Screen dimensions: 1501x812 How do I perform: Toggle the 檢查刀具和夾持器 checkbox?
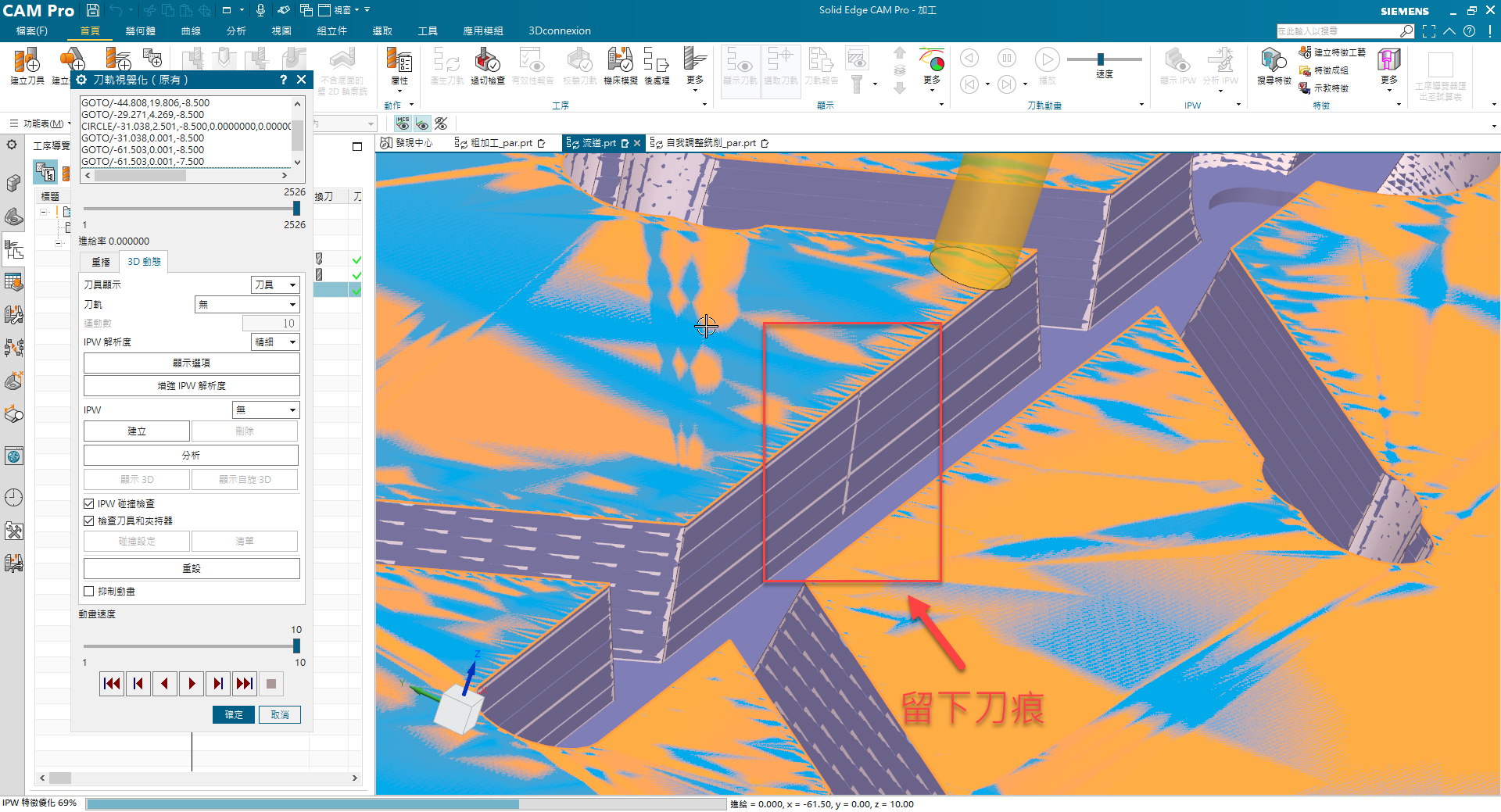pyautogui.click(x=89, y=521)
